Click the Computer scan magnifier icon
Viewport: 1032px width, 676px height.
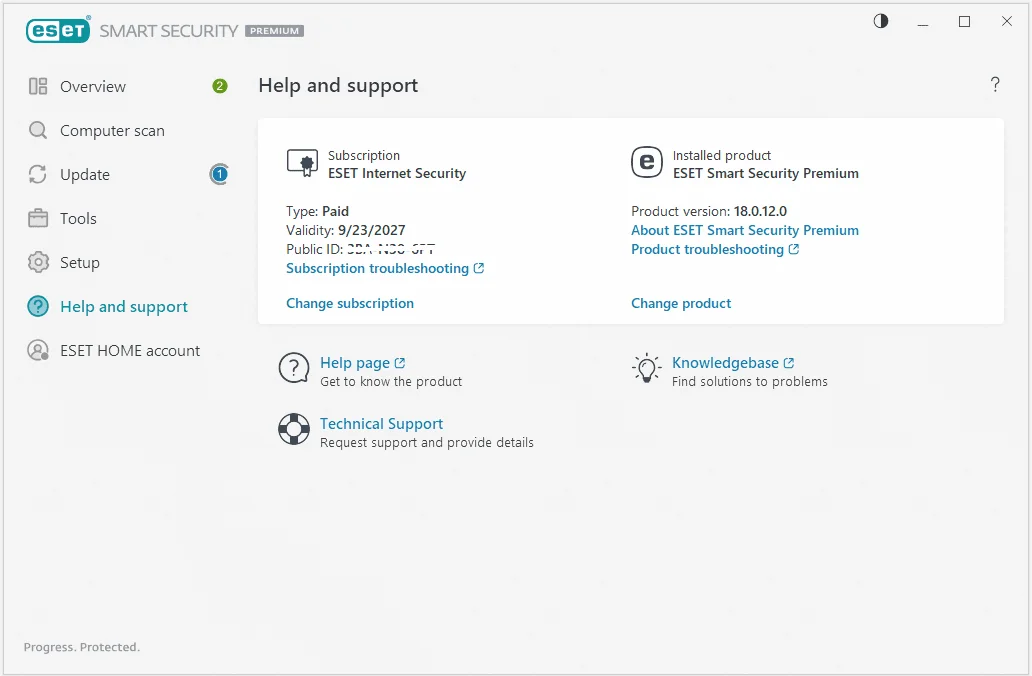point(38,130)
